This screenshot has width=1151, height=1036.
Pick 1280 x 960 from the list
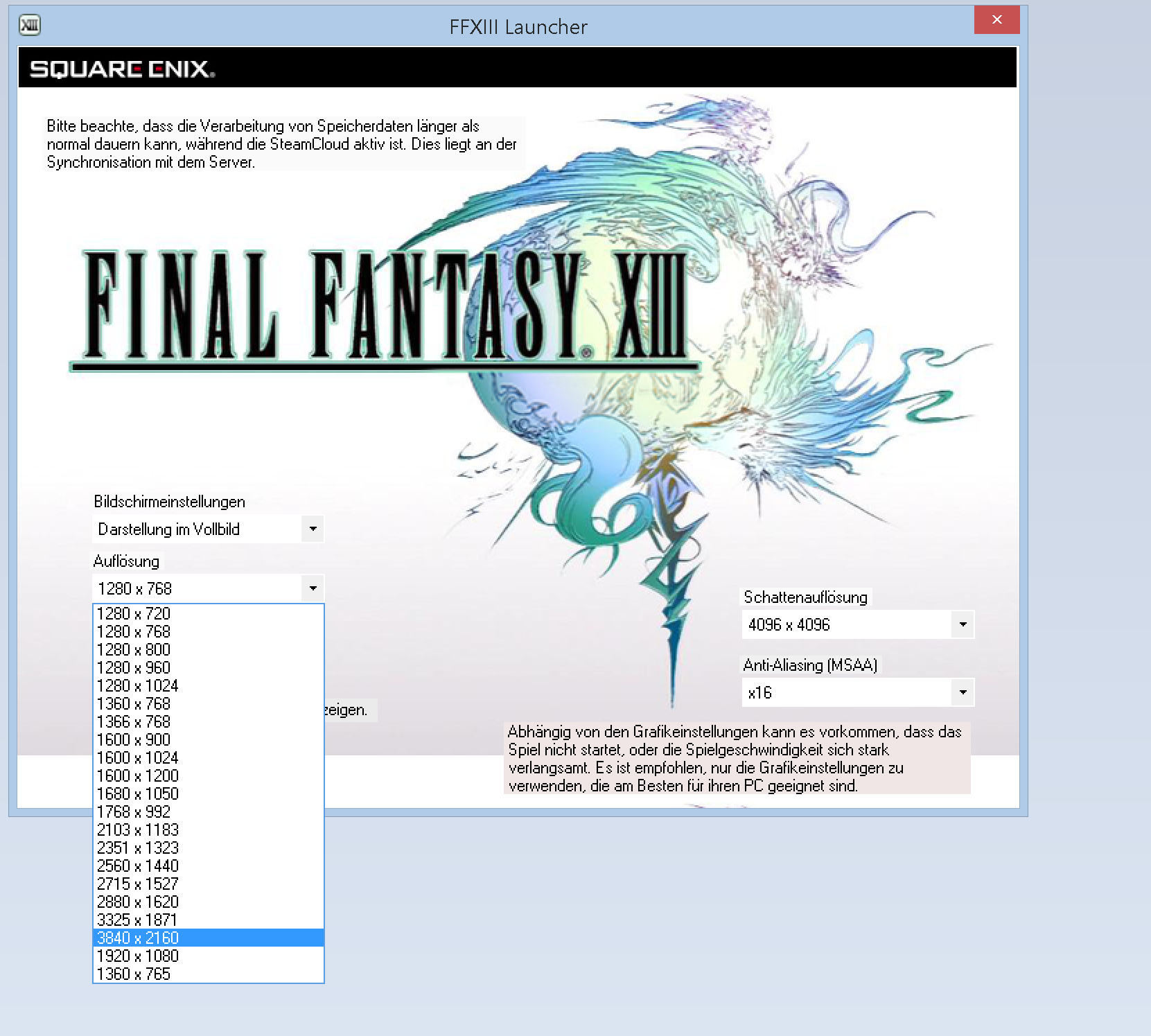coord(209,667)
